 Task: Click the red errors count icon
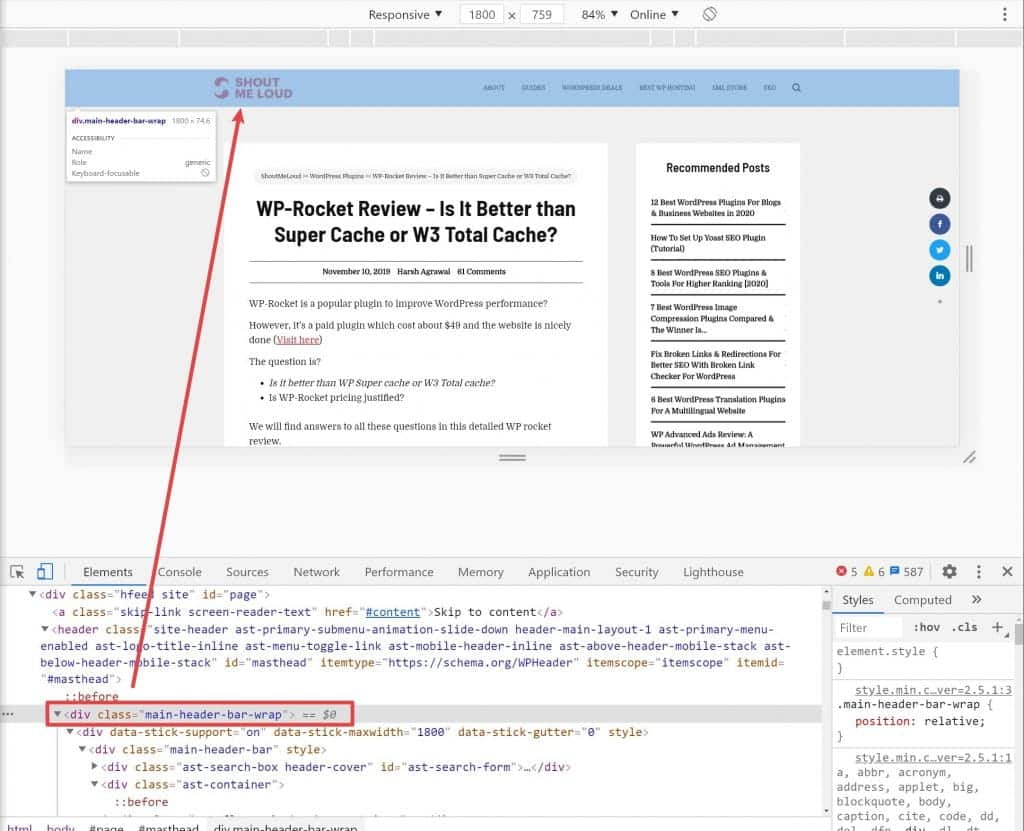point(840,572)
